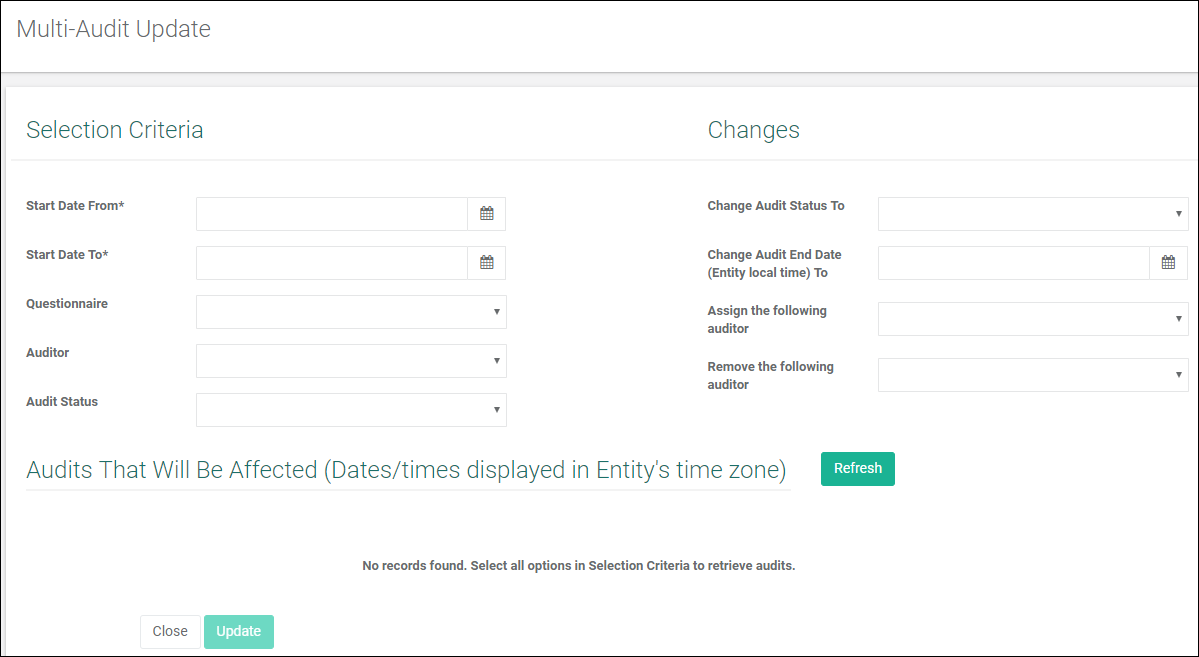Image resolution: width=1199 pixels, height=657 pixels.
Task: Open the Remove the following auditor dropdown
Action: (x=1177, y=374)
